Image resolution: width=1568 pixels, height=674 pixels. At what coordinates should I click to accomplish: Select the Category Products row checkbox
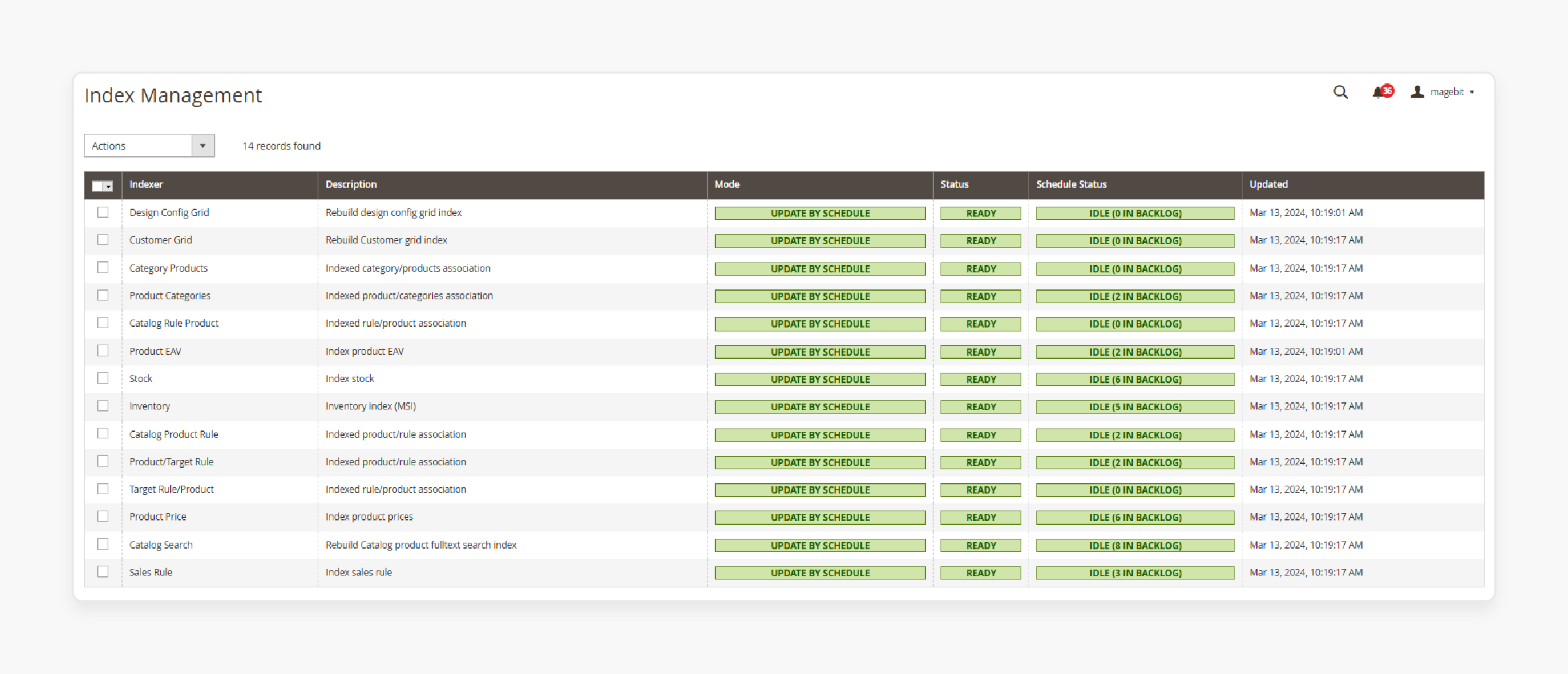(103, 267)
